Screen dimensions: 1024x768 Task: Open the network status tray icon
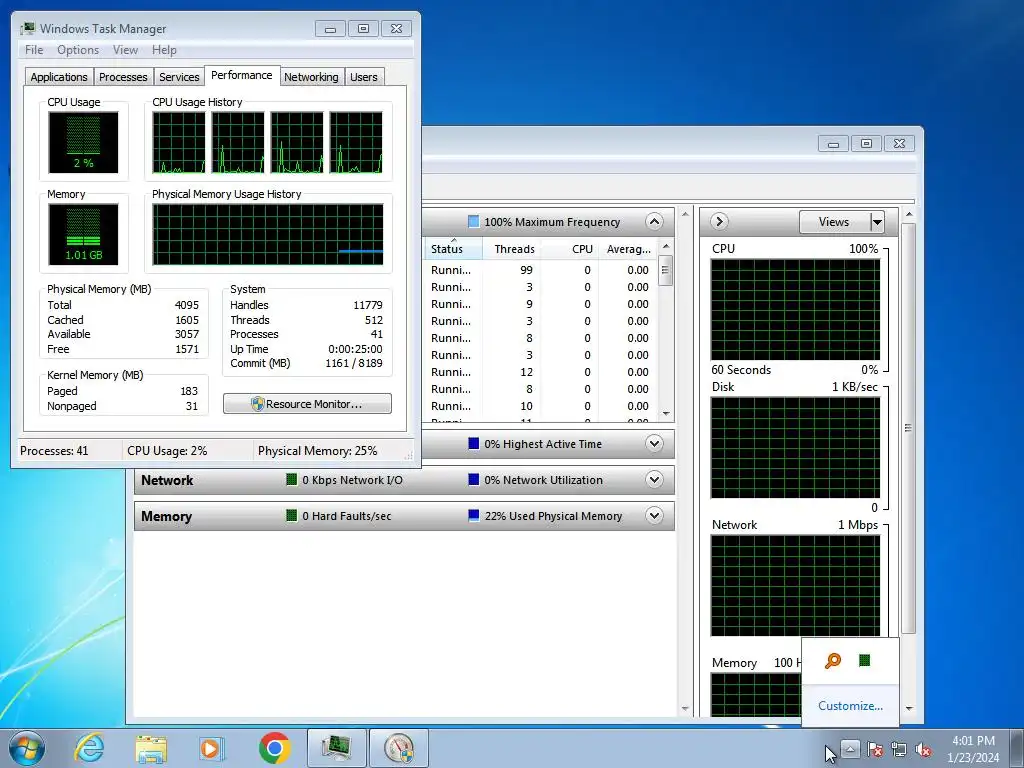point(899,749)
